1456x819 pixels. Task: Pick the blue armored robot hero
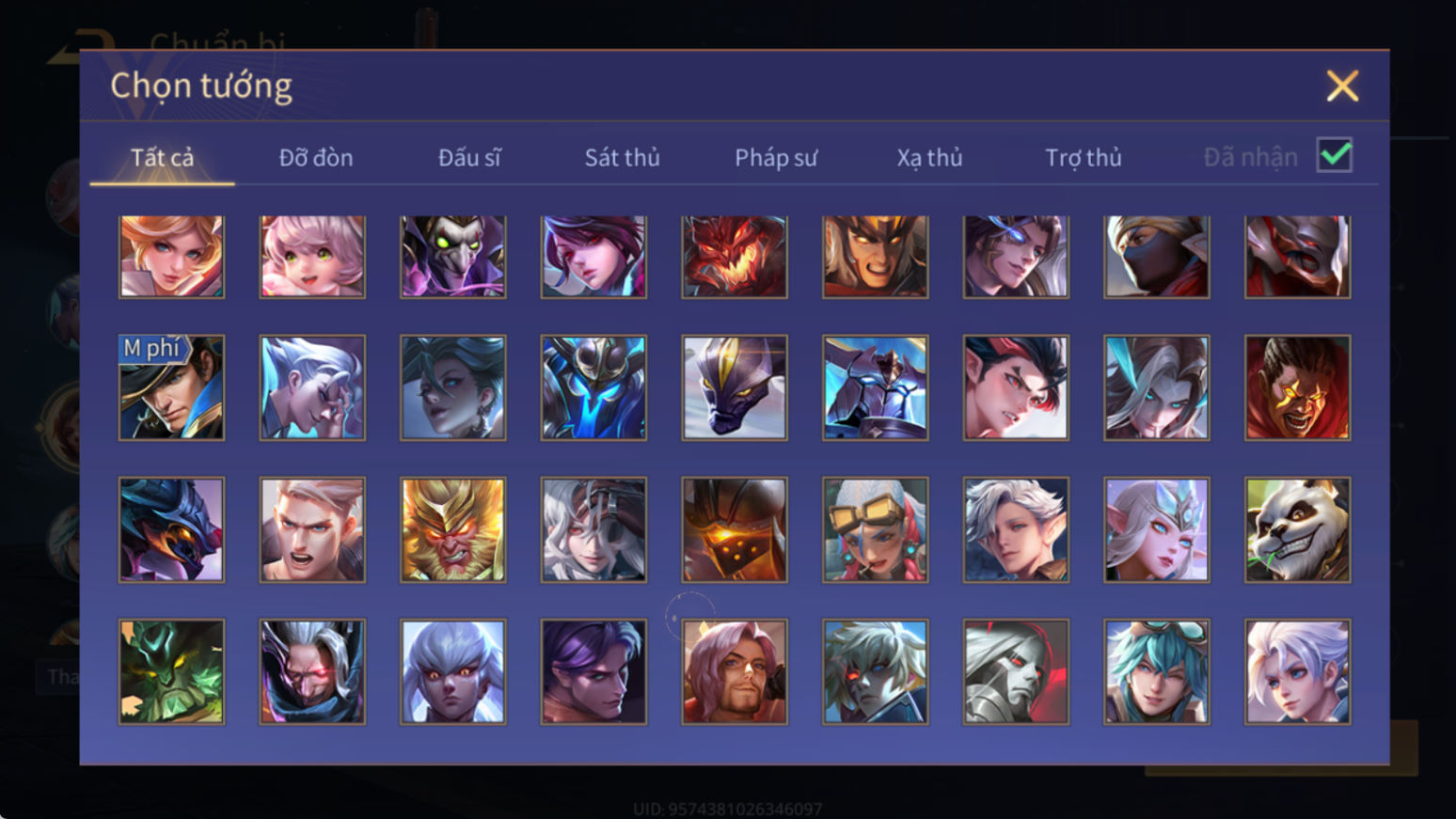(593, 387)
